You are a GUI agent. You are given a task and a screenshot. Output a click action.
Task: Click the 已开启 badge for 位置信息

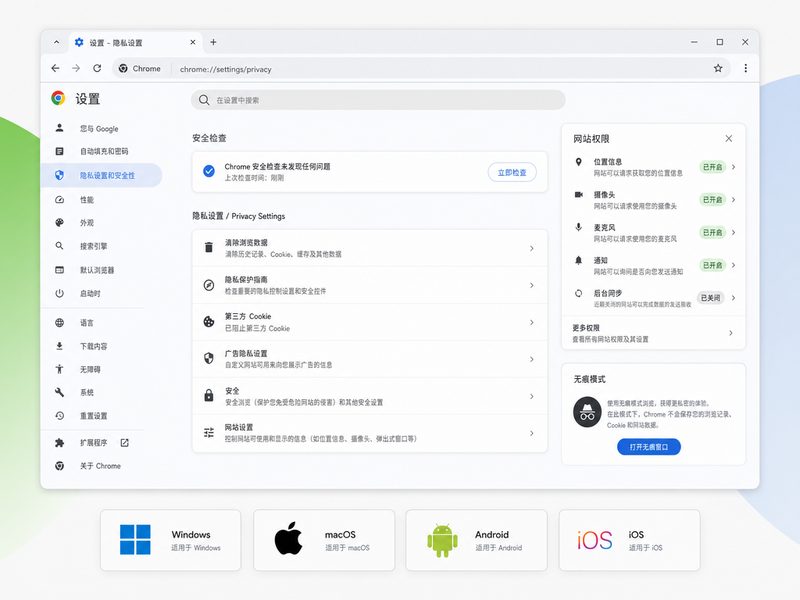[712, 167]
